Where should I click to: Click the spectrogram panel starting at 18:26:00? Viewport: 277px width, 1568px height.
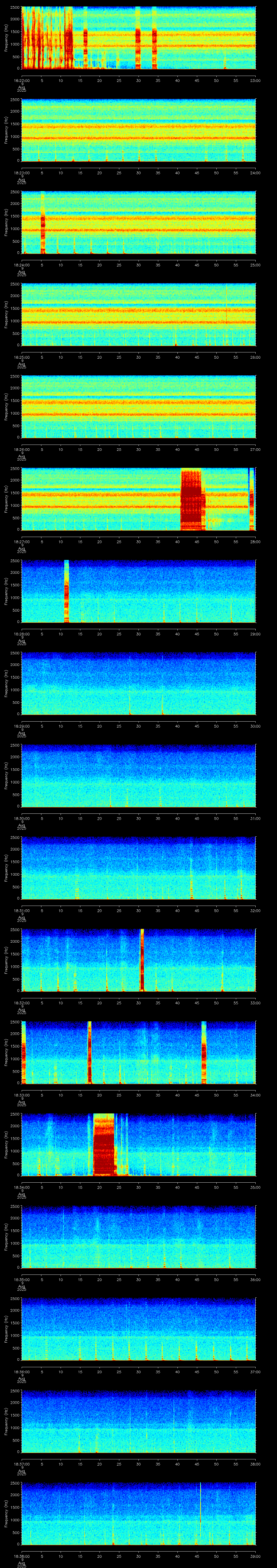pos(138,407)
